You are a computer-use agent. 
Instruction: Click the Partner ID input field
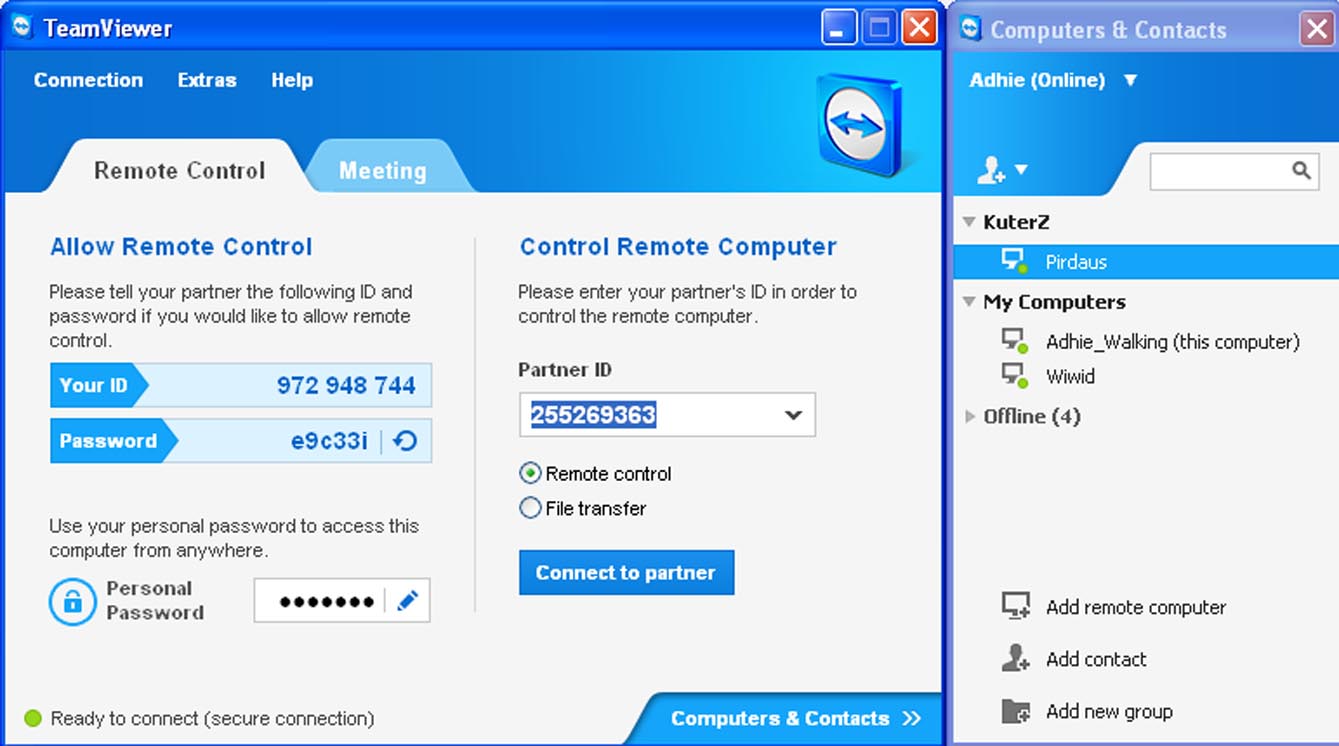tap(667, 415)
